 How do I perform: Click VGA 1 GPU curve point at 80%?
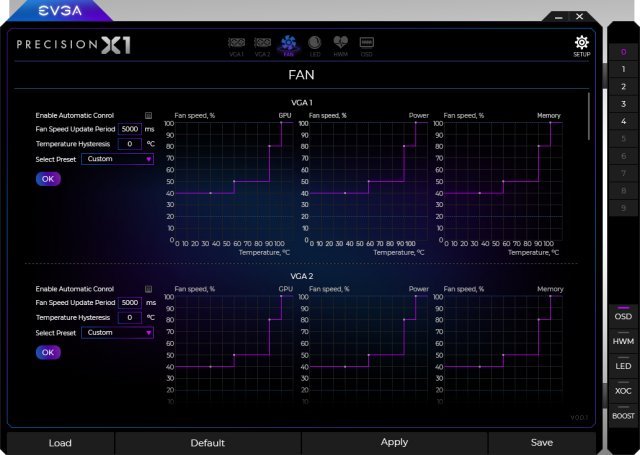[x=269, y=146]
